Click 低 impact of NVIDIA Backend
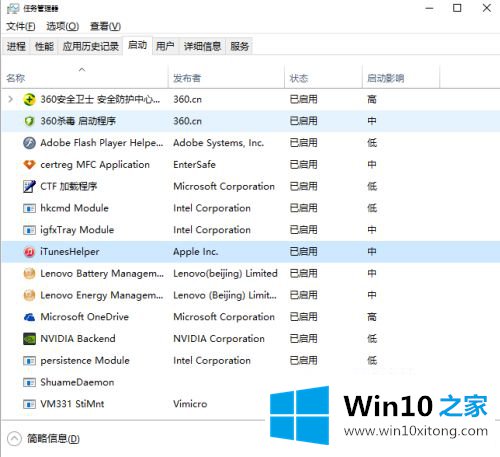Image resolution: width=500 pixels, height=457 pixels. [x=372, y=339]
